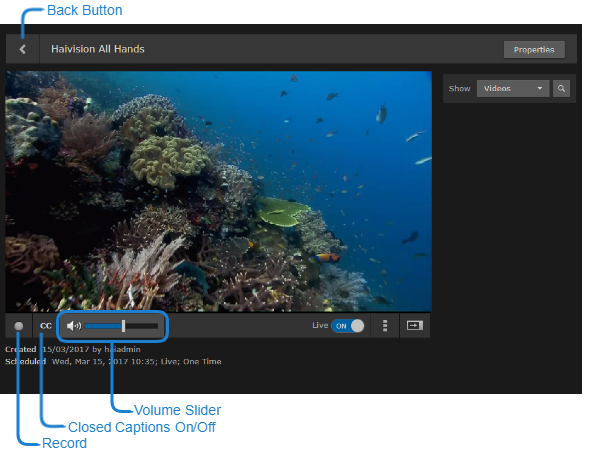Image resolution: width=602 pixels, height=471 pixels.
Task: Click the Back Button annotation label
Action: point(85,10)
